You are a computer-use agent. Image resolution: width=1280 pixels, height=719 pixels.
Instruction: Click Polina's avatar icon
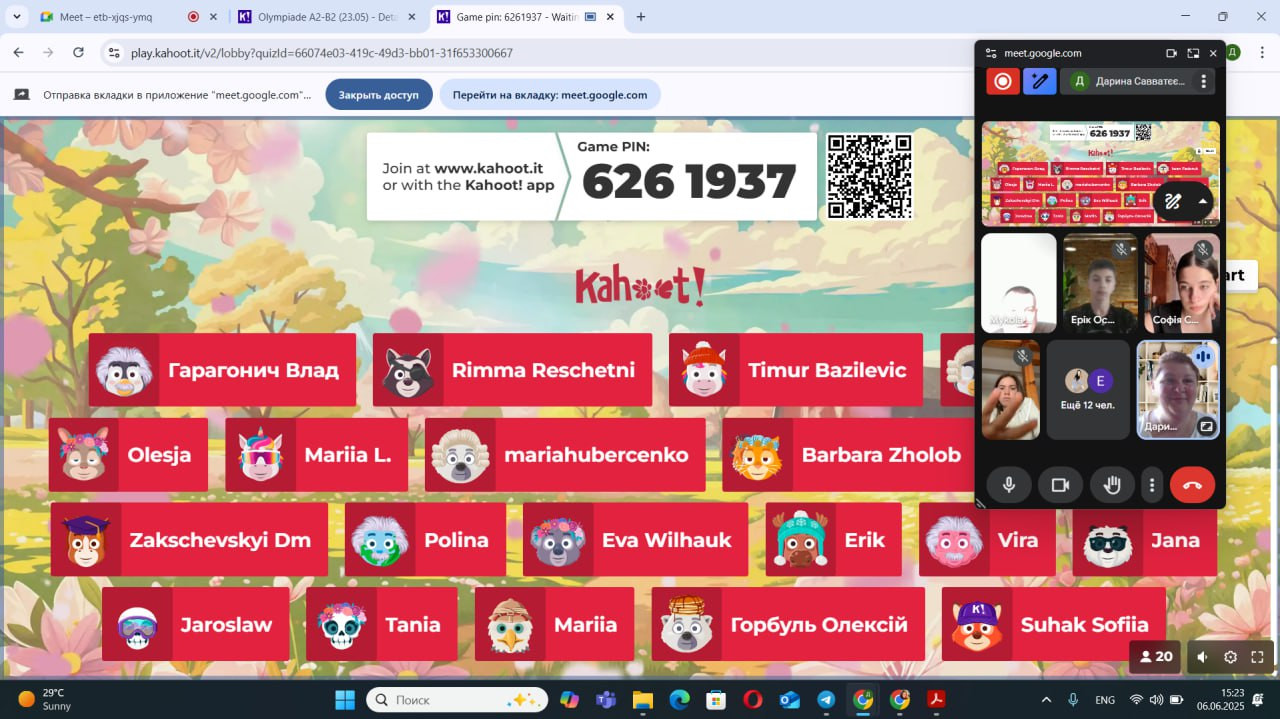pyautogui.click(x=380, y=541)
